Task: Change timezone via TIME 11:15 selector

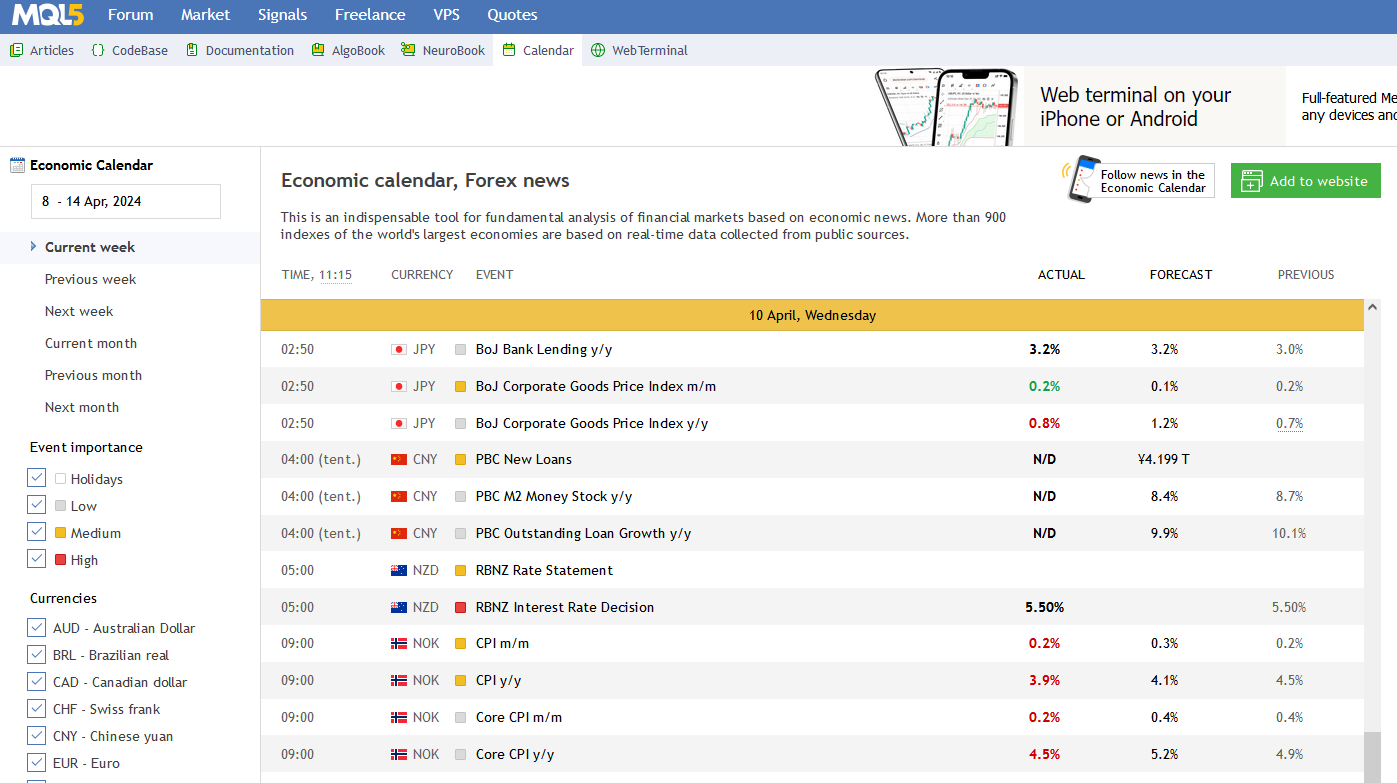Action: point(335,275)
